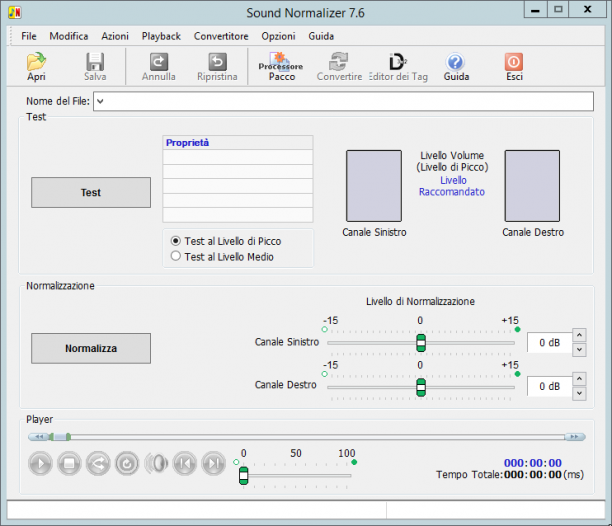
Task: Minimize the Sound Normalizer window
Action: point(536,9)
